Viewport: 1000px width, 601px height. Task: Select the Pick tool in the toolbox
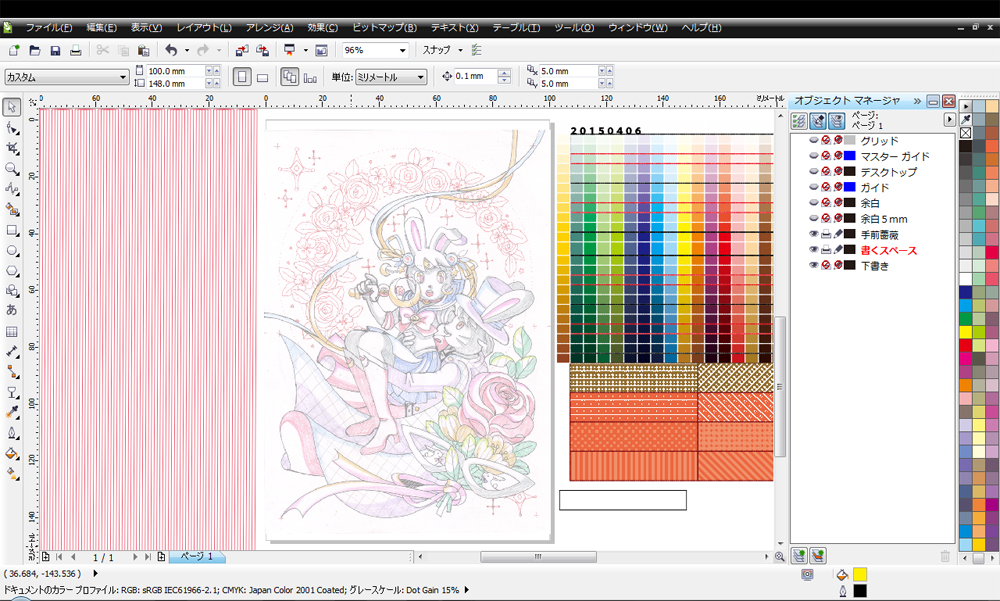tap(12, 107)
